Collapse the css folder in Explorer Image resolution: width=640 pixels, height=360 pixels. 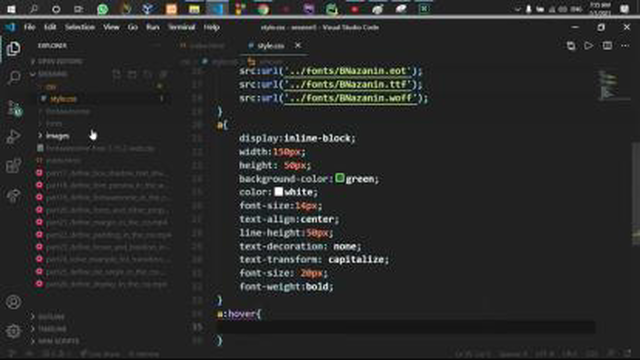click(x=51, y=87)
